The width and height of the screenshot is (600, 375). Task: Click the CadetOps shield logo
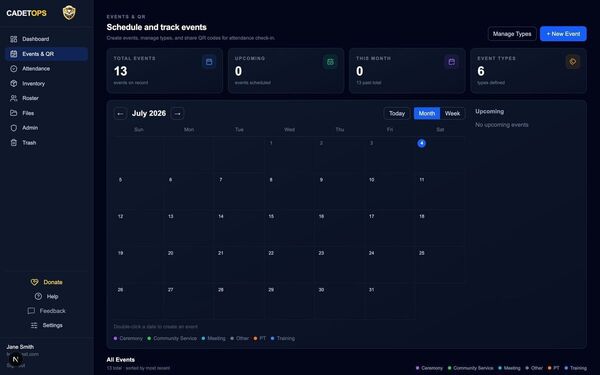click(x=69, y=13)
